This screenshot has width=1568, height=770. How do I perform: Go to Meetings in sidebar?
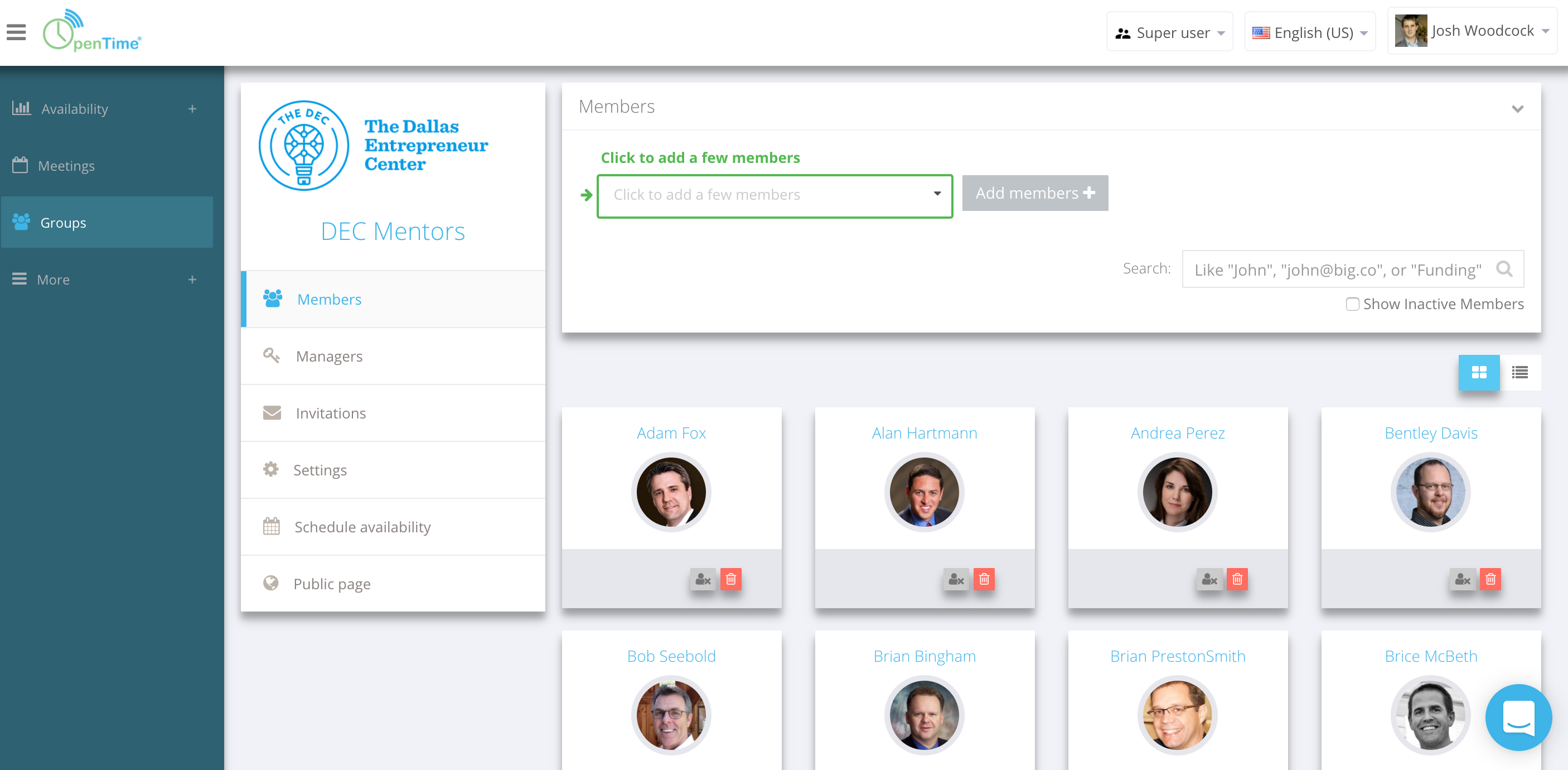[x=66, y=166]
